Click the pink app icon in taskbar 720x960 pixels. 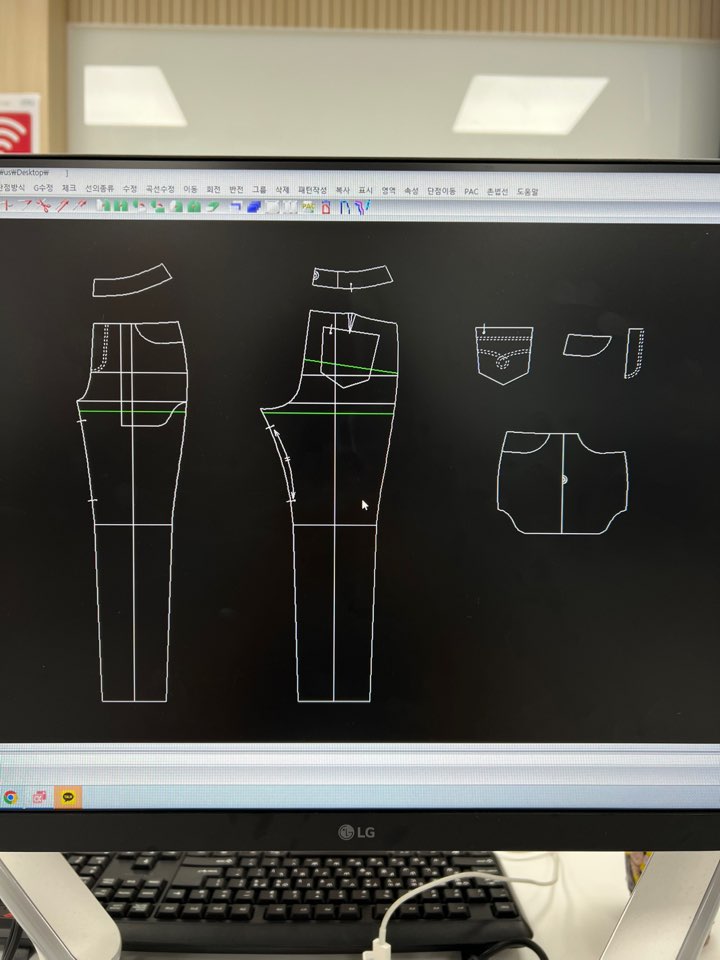pyautogui.click(x=40, y=797)
